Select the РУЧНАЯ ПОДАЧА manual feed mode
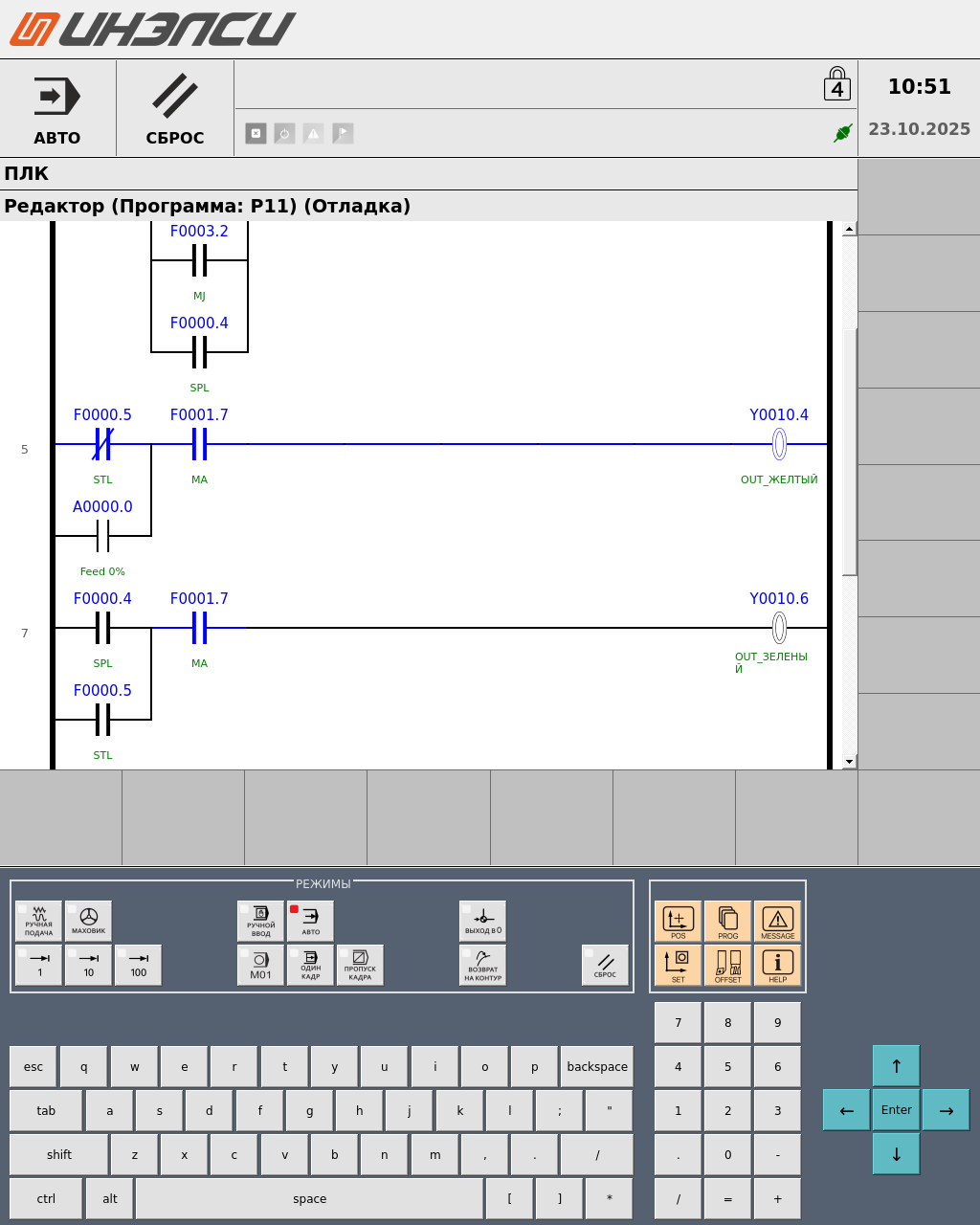Screen dimensions: 980x1225 39,921
